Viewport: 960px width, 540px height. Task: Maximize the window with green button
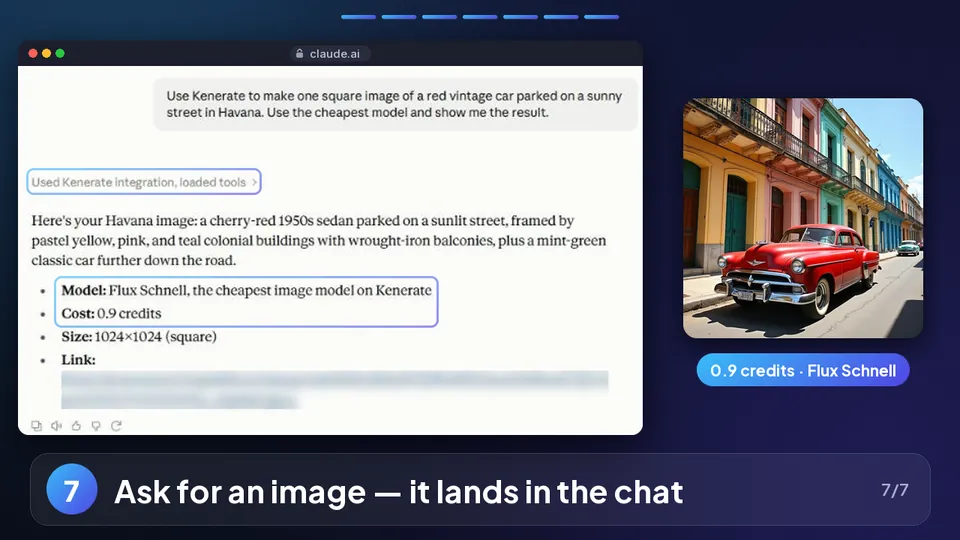click(x=60, y=53)
